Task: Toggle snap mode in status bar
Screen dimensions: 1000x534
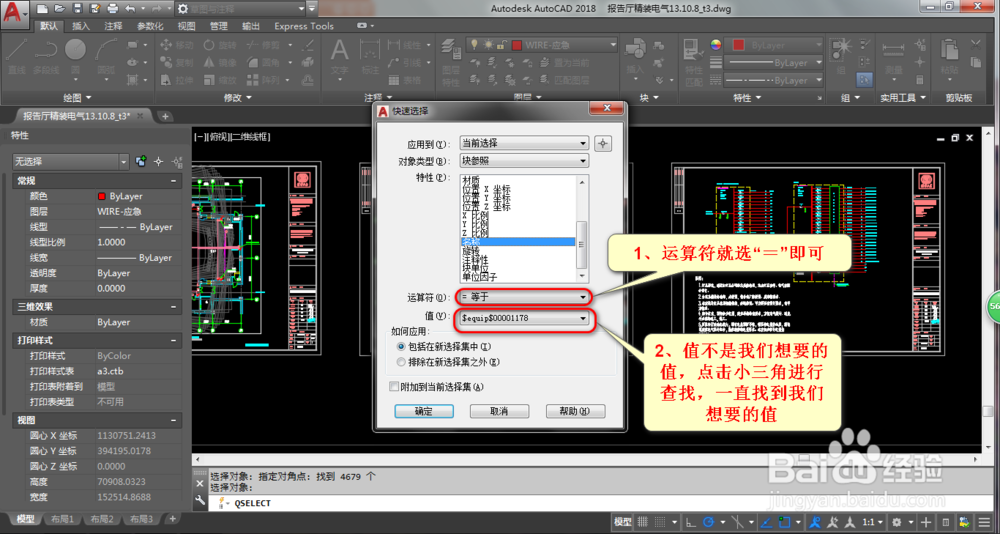Action: pos(661,521)
